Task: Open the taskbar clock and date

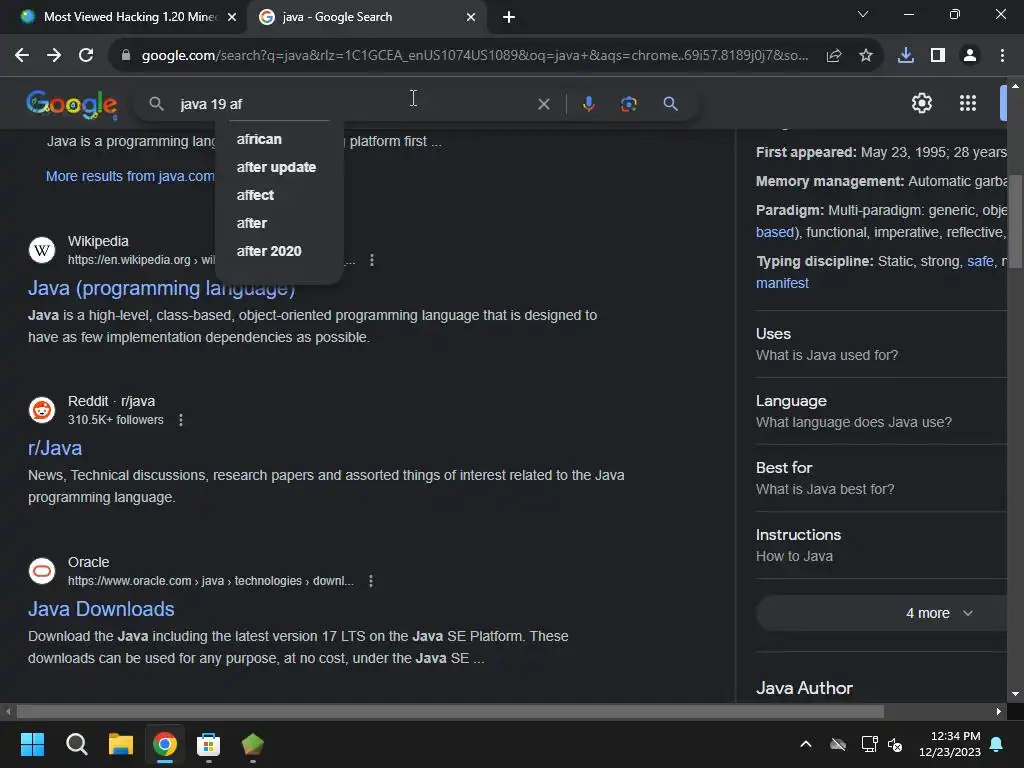Action: coord(950,744)
